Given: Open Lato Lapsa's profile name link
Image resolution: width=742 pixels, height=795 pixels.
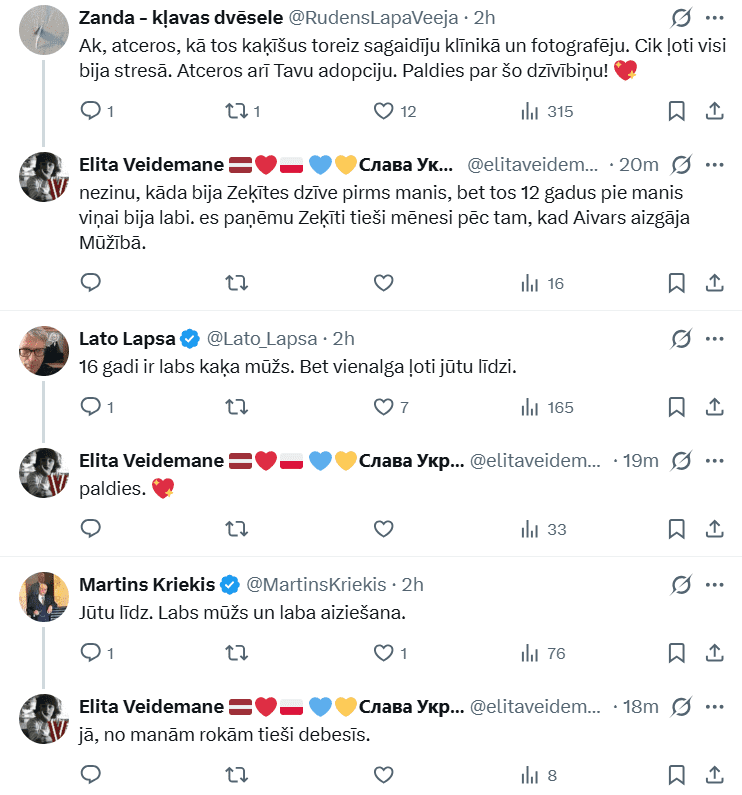Looking at the screenshot, I should point(127,338).
